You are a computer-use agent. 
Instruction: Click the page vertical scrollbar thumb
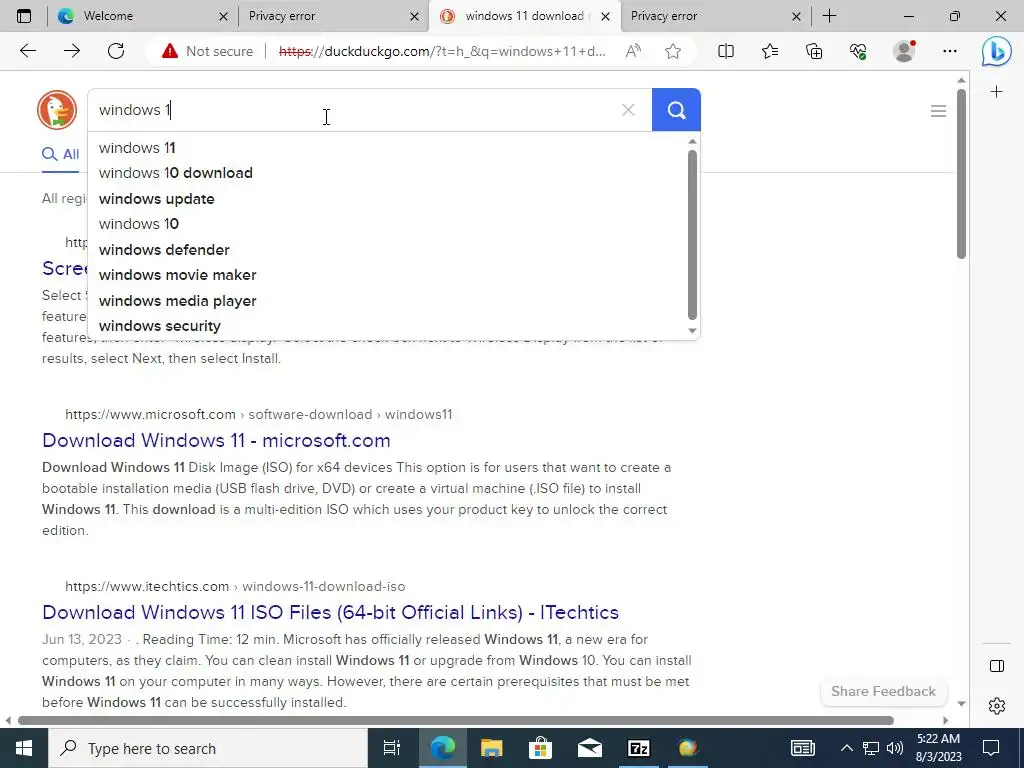point(961,173)
